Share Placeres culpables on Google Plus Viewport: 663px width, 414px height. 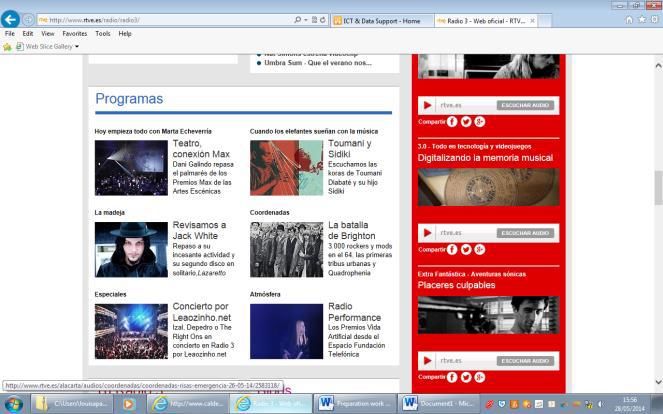(479, 377)
